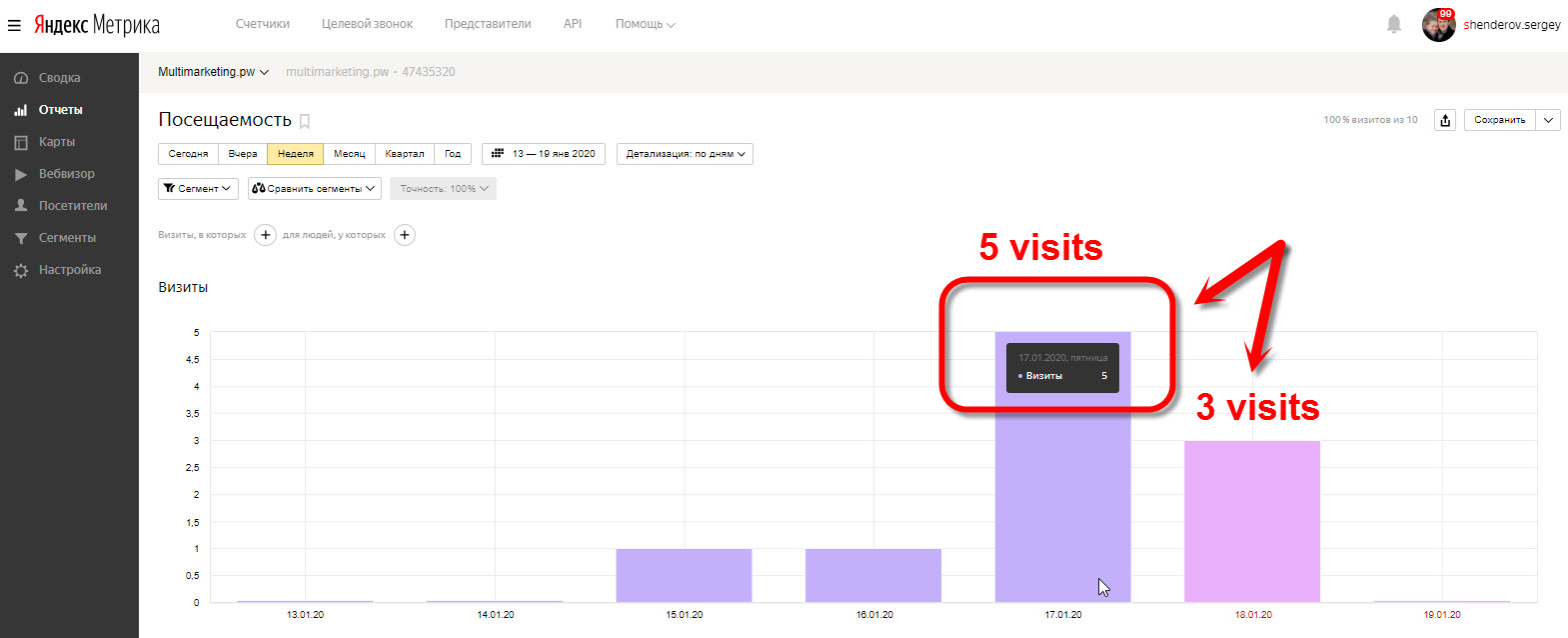Open Целевой звонок navigation item

(367, 24)
